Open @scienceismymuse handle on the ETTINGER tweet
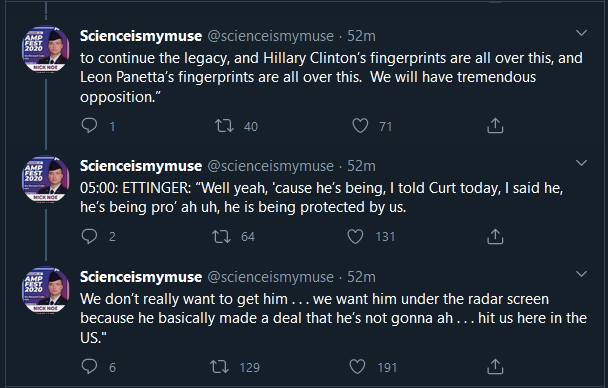Viewport: 608px width, 388px height. point(271,166)
